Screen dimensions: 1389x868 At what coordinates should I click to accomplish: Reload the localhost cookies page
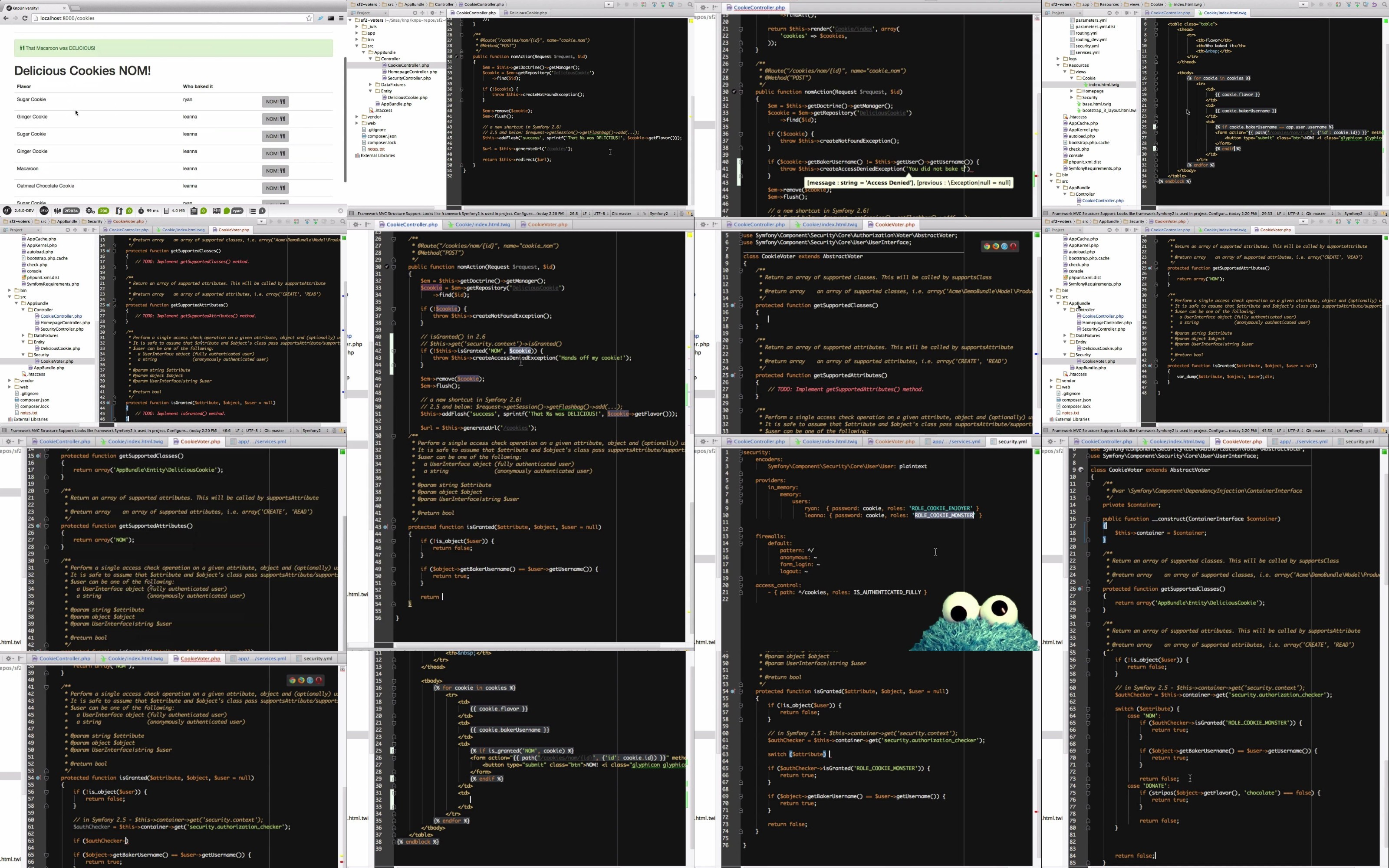click(25, 18)
